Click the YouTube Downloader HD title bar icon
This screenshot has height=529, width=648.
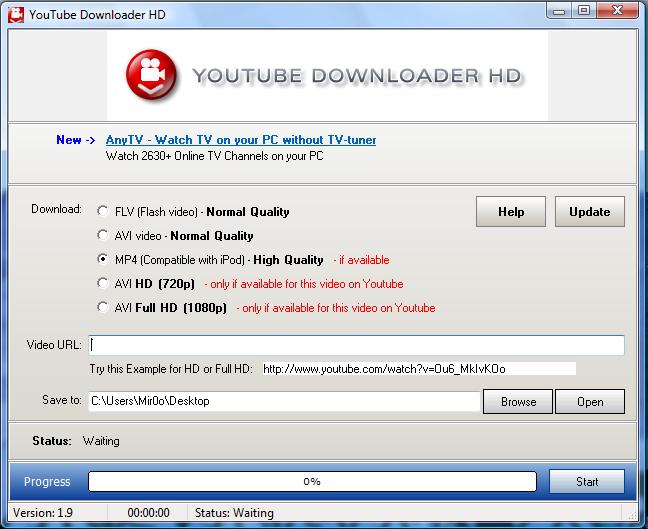(x=16, y=15)
